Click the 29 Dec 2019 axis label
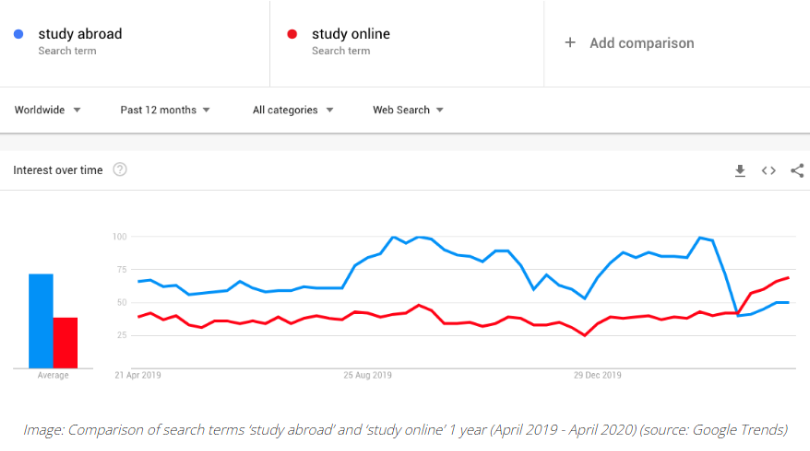The image size is (810, 451). pyautogui.click(x=598, y=376)
